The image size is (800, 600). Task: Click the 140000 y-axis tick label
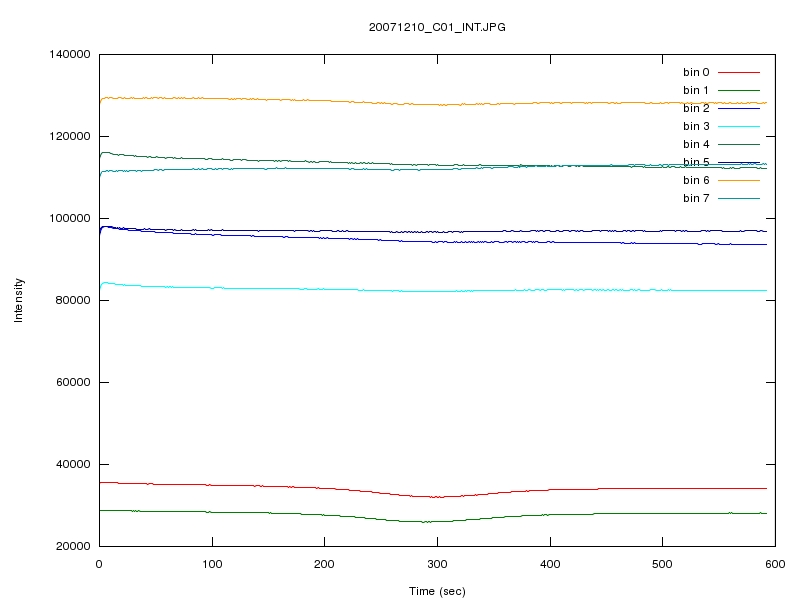point(69,54)
